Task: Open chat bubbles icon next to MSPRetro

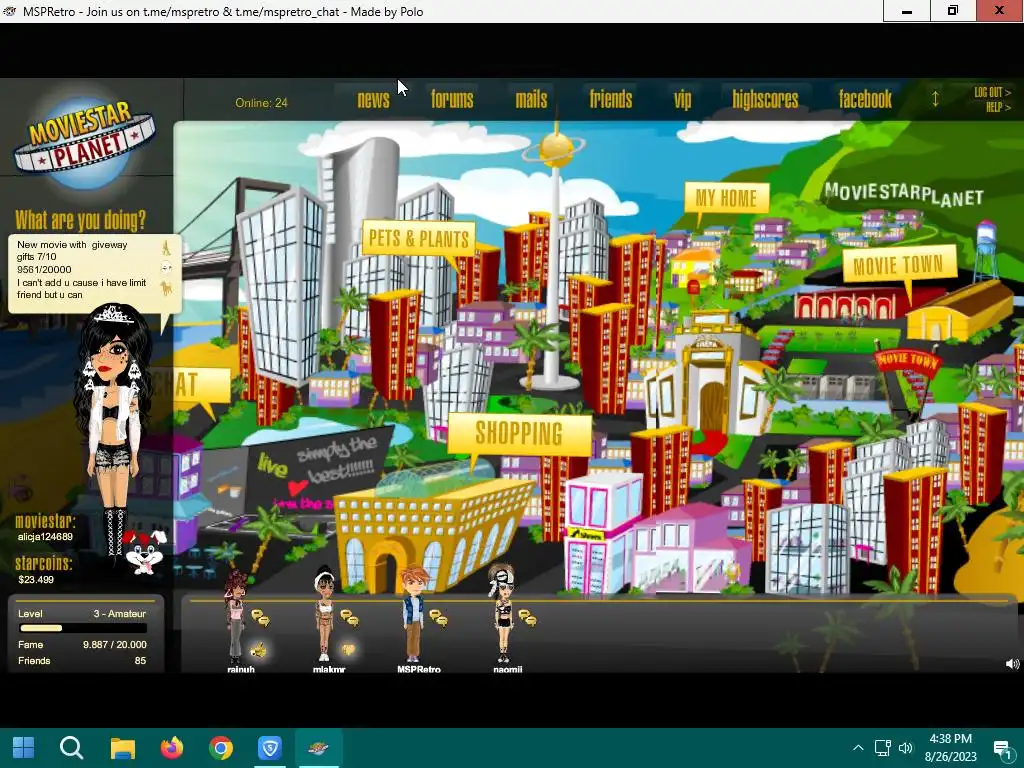Action: tap(438, 618)
